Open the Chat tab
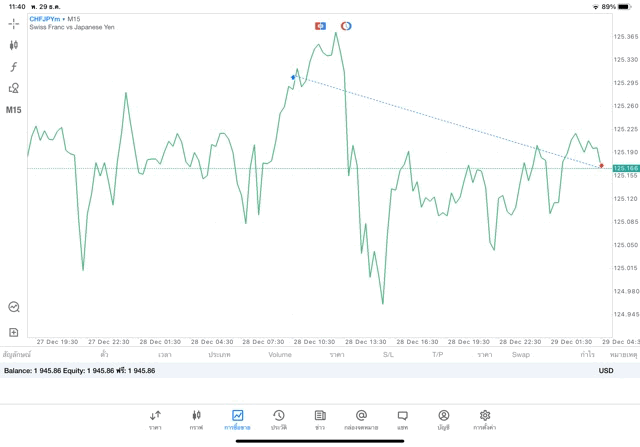 (x=402, y=418)
